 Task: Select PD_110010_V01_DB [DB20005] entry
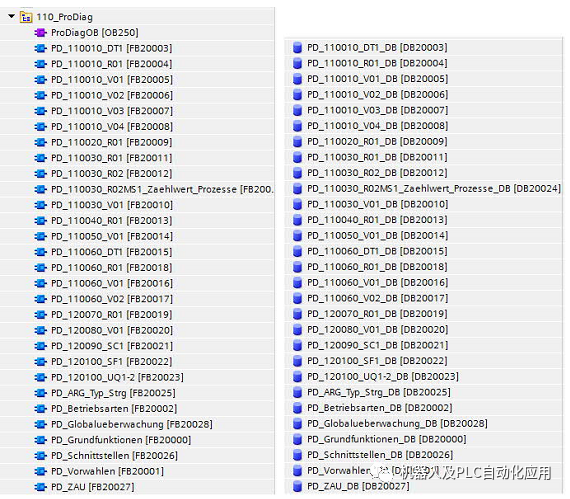[x=377, y=79]
